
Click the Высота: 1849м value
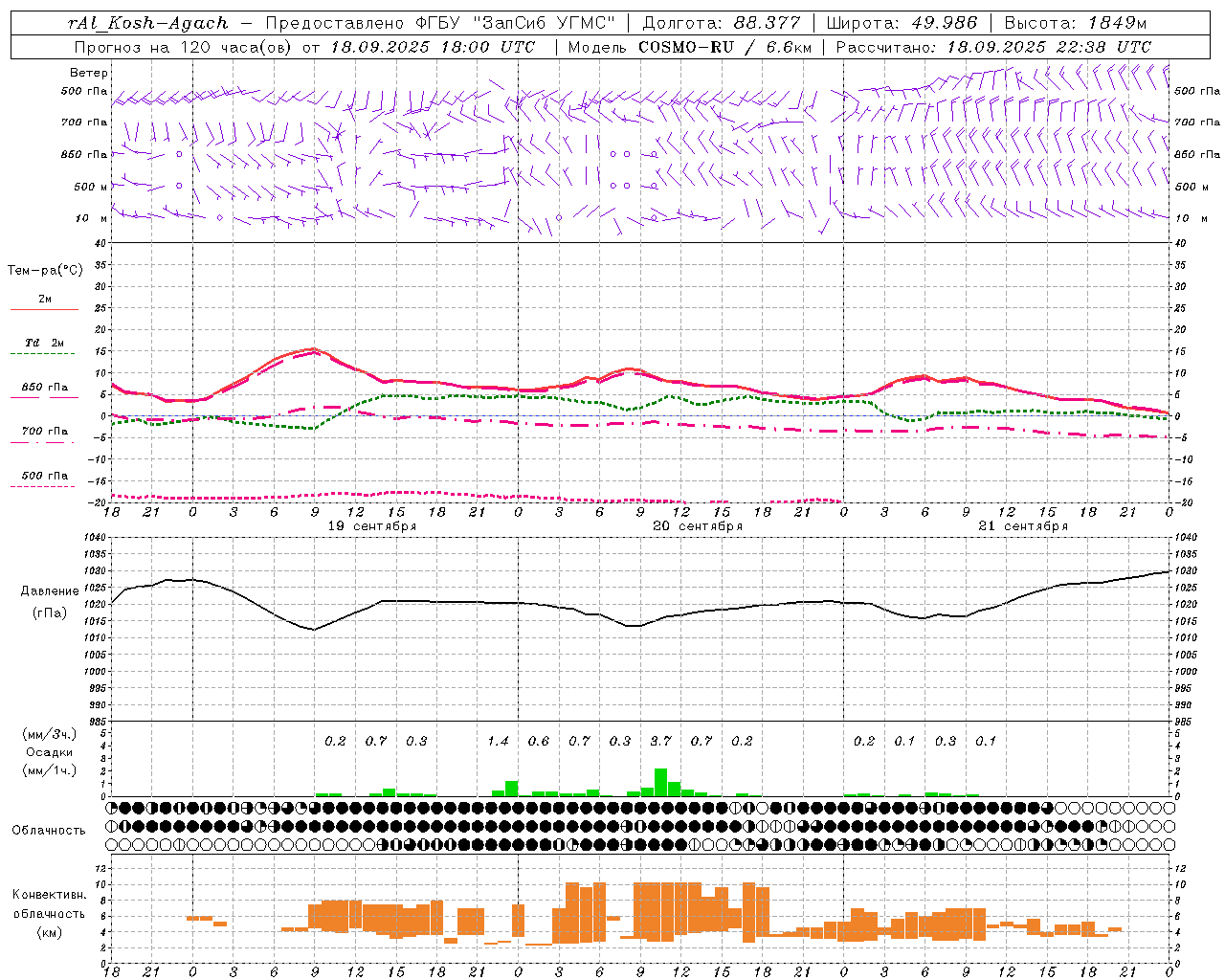pos(1076,23)
